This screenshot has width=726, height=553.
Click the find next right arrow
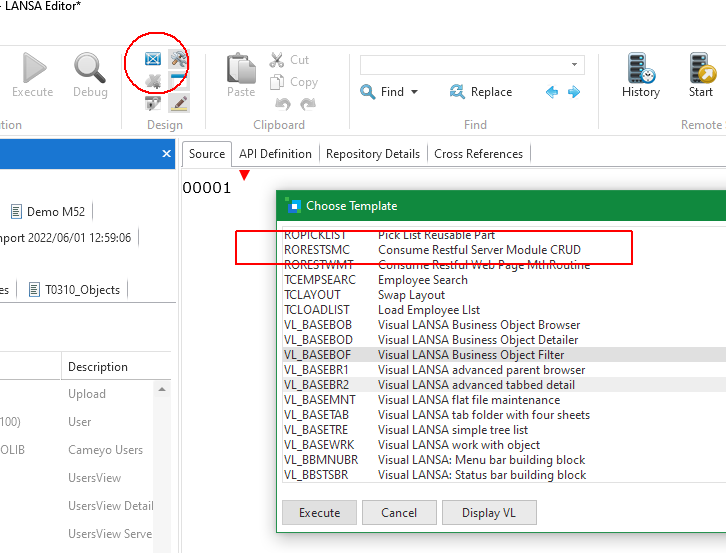tap(574, 92)
